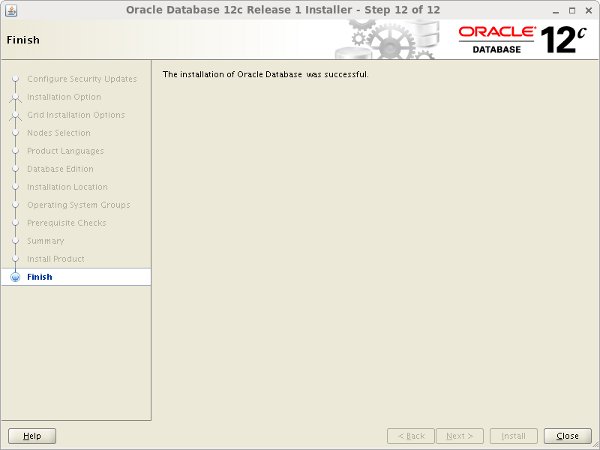Close the window via title bar X
The width and height of the screenshot is (600, 450).
(589, 11)
